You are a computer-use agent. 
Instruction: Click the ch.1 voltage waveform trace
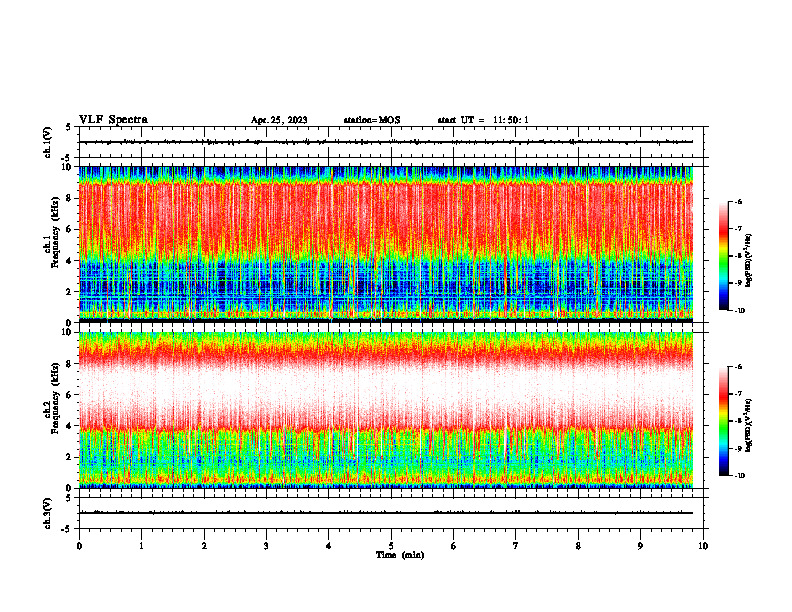386,142
